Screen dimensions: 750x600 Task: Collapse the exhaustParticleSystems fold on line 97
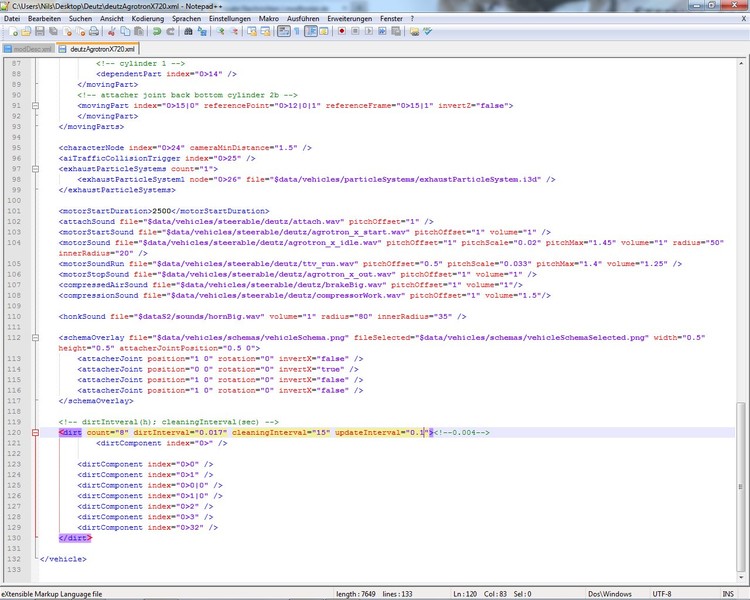[35, 169]
